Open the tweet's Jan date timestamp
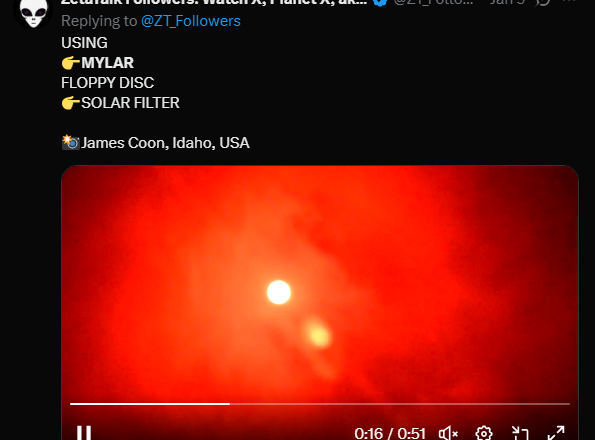Image resolution: width=595 pixels, height=440 pixels. [507, 2]
